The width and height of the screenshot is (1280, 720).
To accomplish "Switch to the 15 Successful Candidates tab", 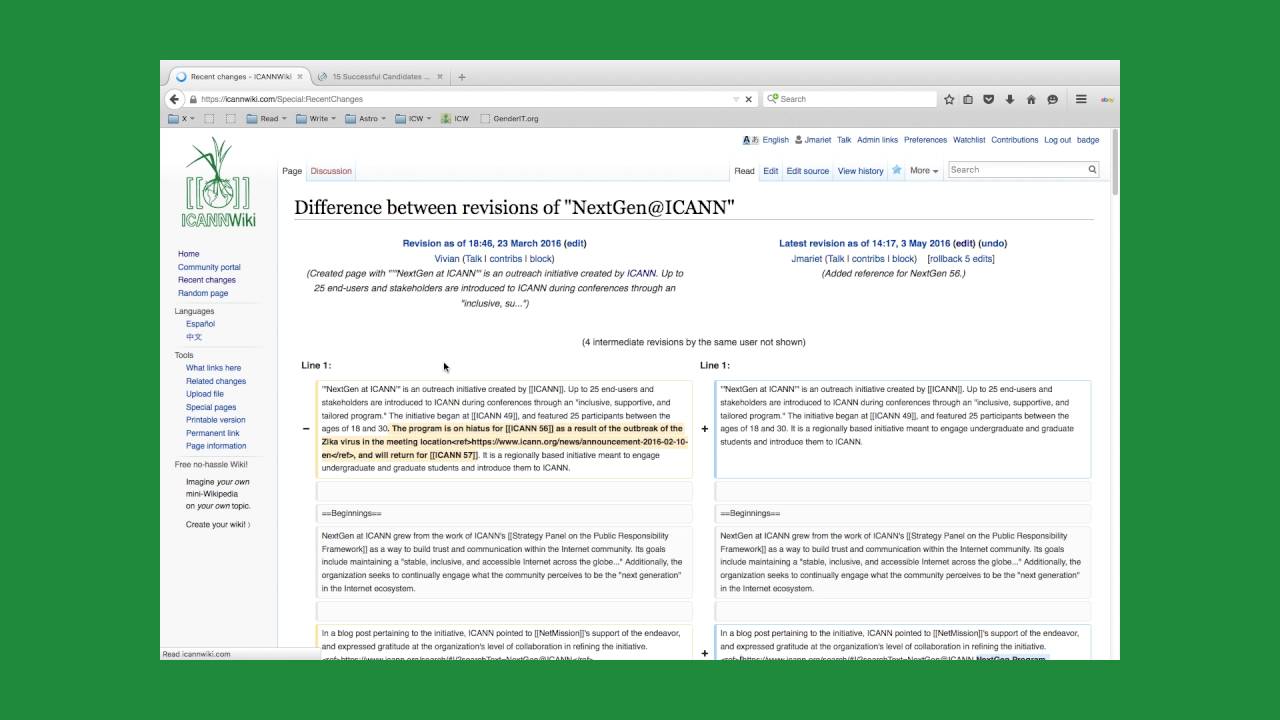I will [380, 76].
